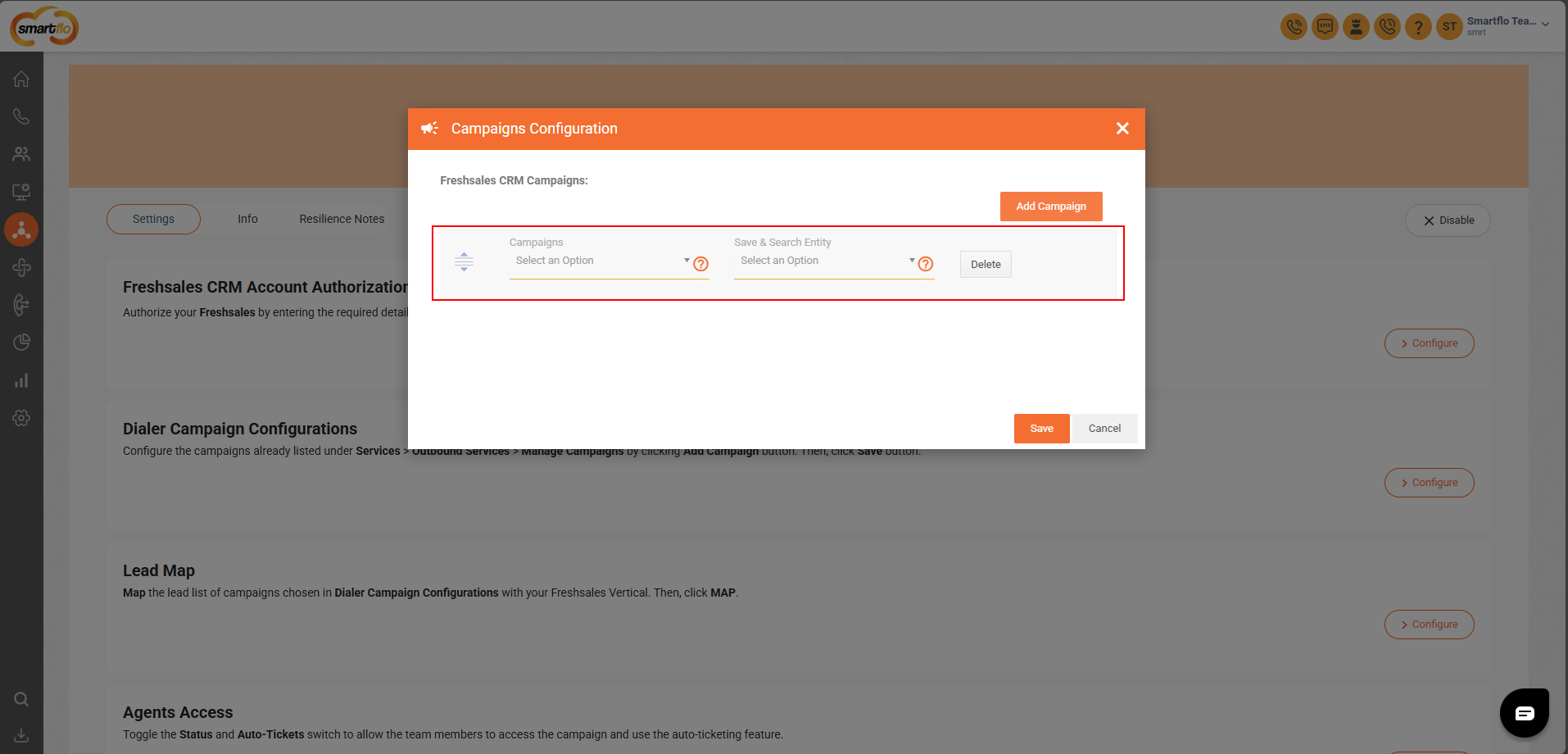
Task: Cancel the campaigns configuration dialog
Action: point(1104,429)
